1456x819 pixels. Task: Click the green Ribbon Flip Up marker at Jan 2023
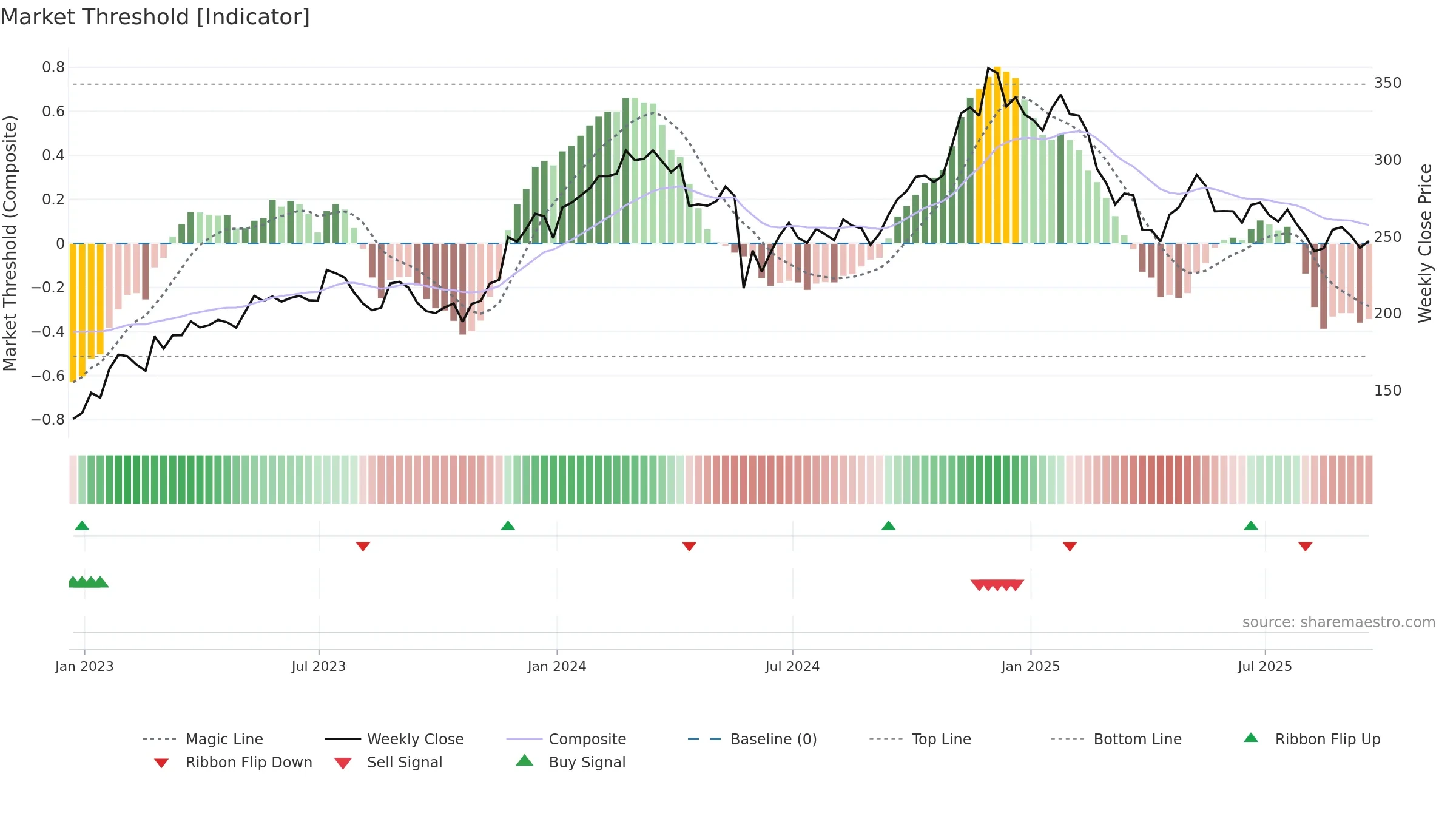82,525
